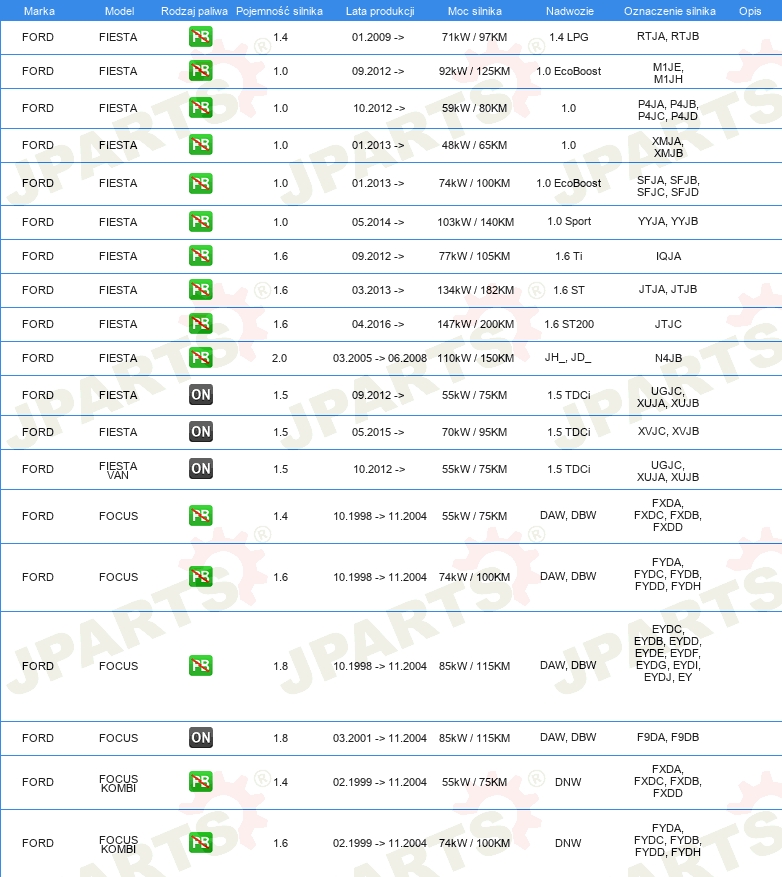Screen dimensions: 782x877
Task: Select engine code cell SFJA, SFJB, SFJC, SFJD
Action: point(668,186)
